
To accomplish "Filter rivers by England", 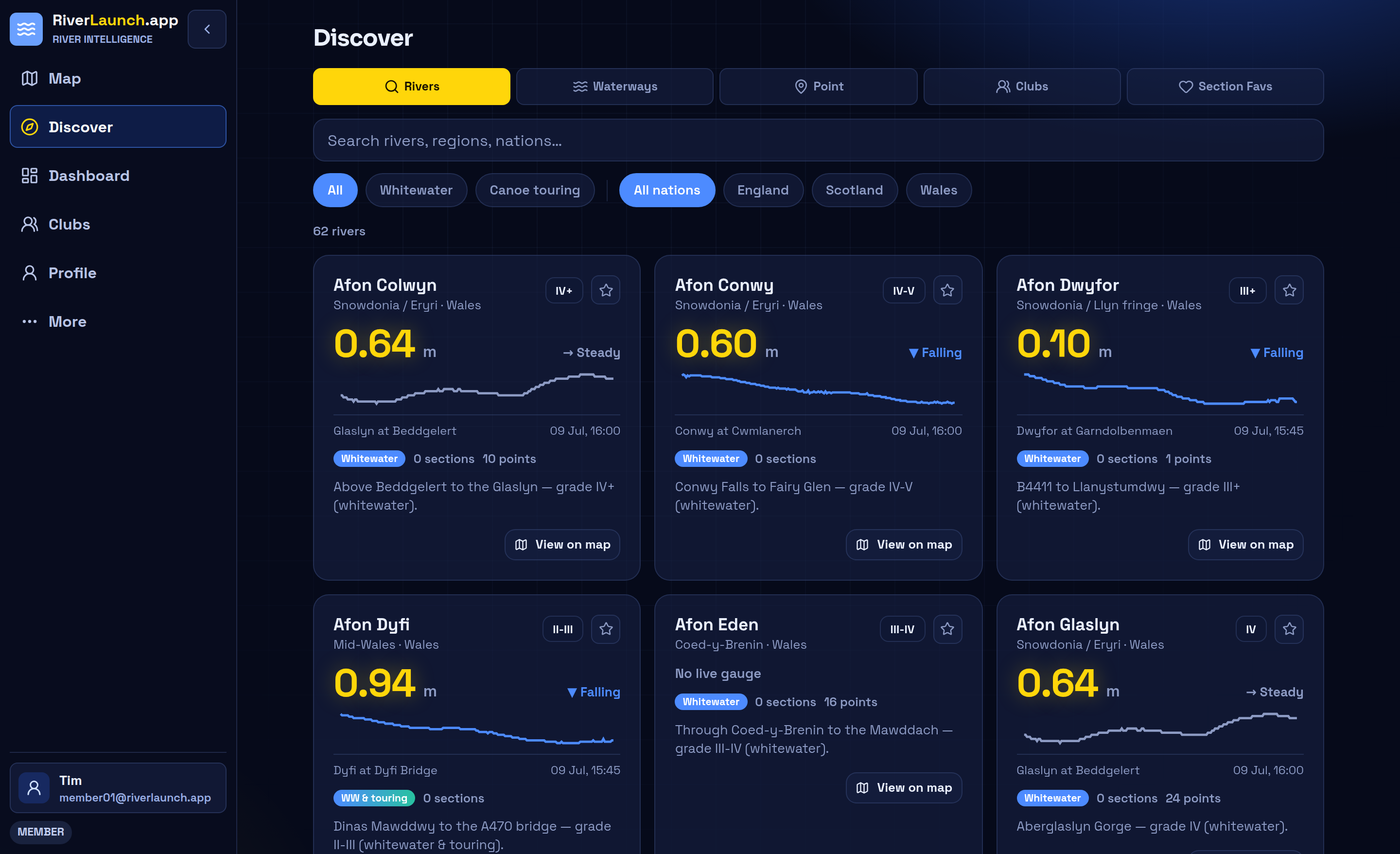I will 763,190.
